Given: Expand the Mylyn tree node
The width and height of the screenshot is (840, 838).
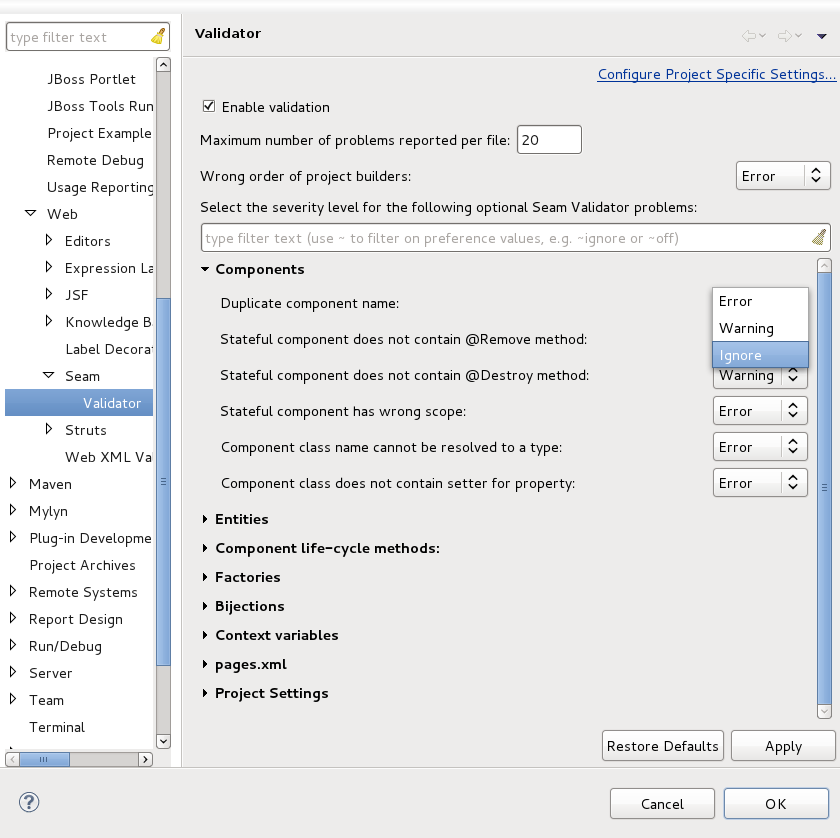Looking at the screenshot, I should point(13,510).
